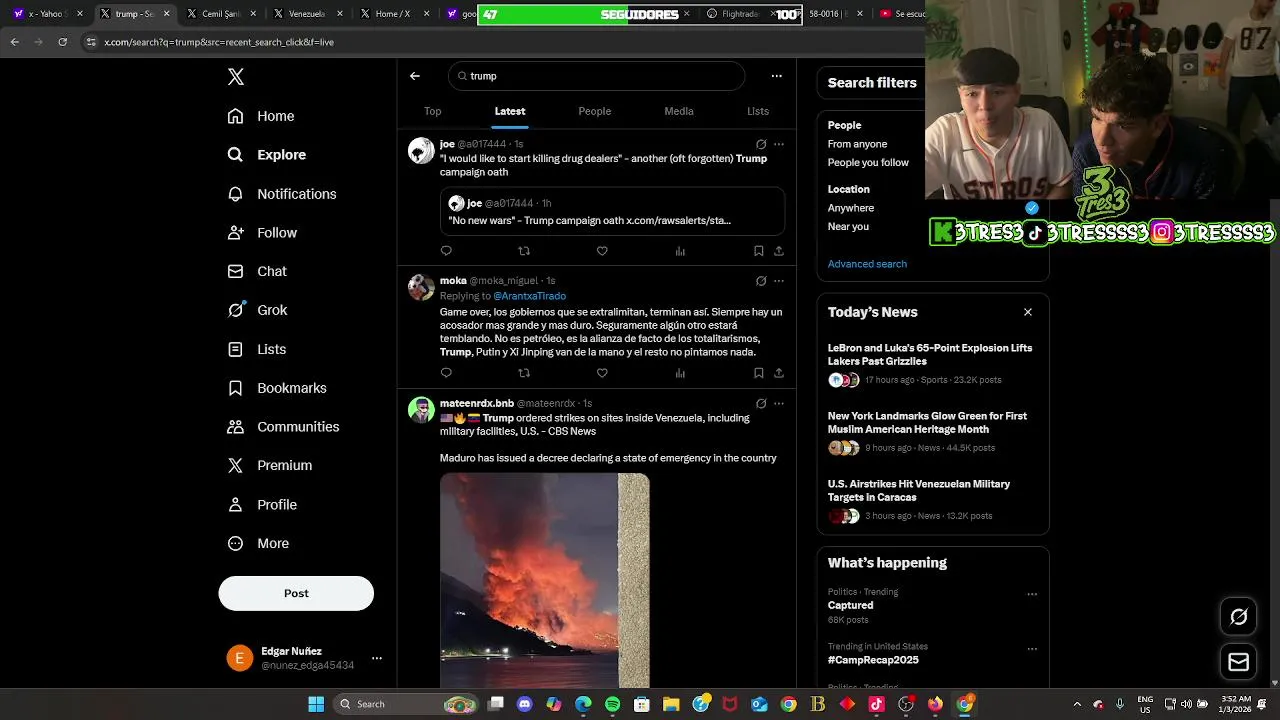Switch to the Lists results tab

(x=758, y=111)
